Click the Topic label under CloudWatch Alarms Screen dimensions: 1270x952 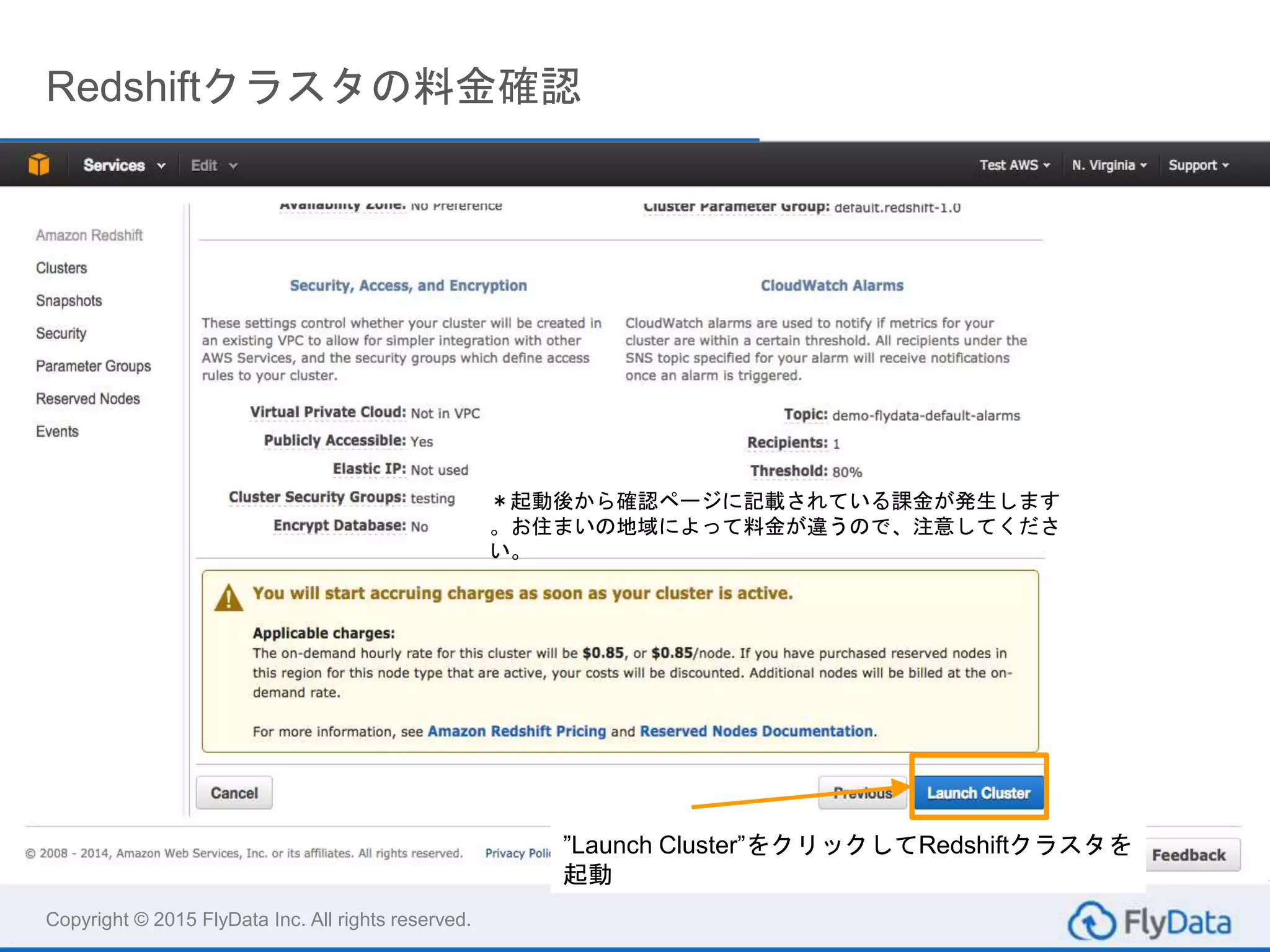pos(806,415)
